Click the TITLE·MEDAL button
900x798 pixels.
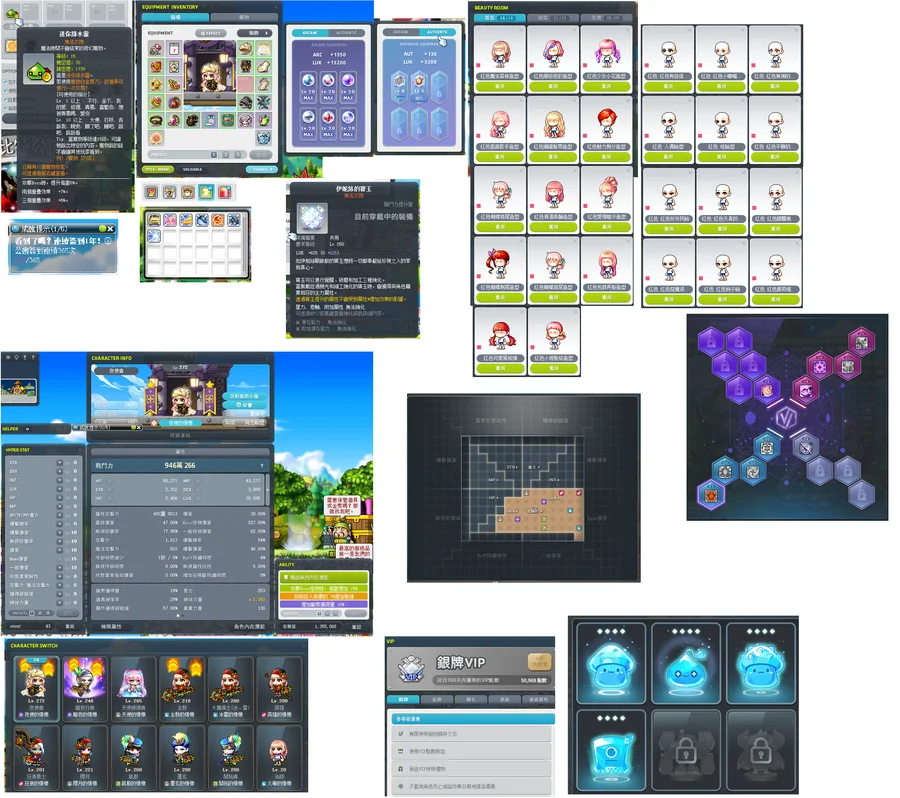(x=156, y=169)
